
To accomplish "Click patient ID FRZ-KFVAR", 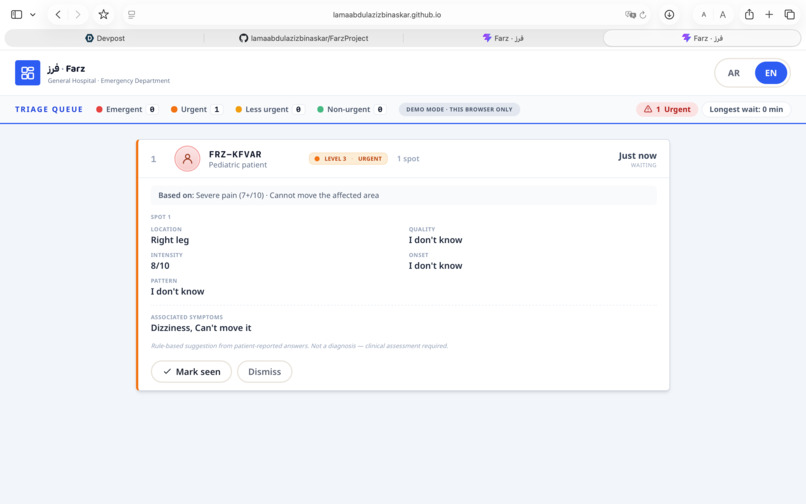I will [235, 154].
